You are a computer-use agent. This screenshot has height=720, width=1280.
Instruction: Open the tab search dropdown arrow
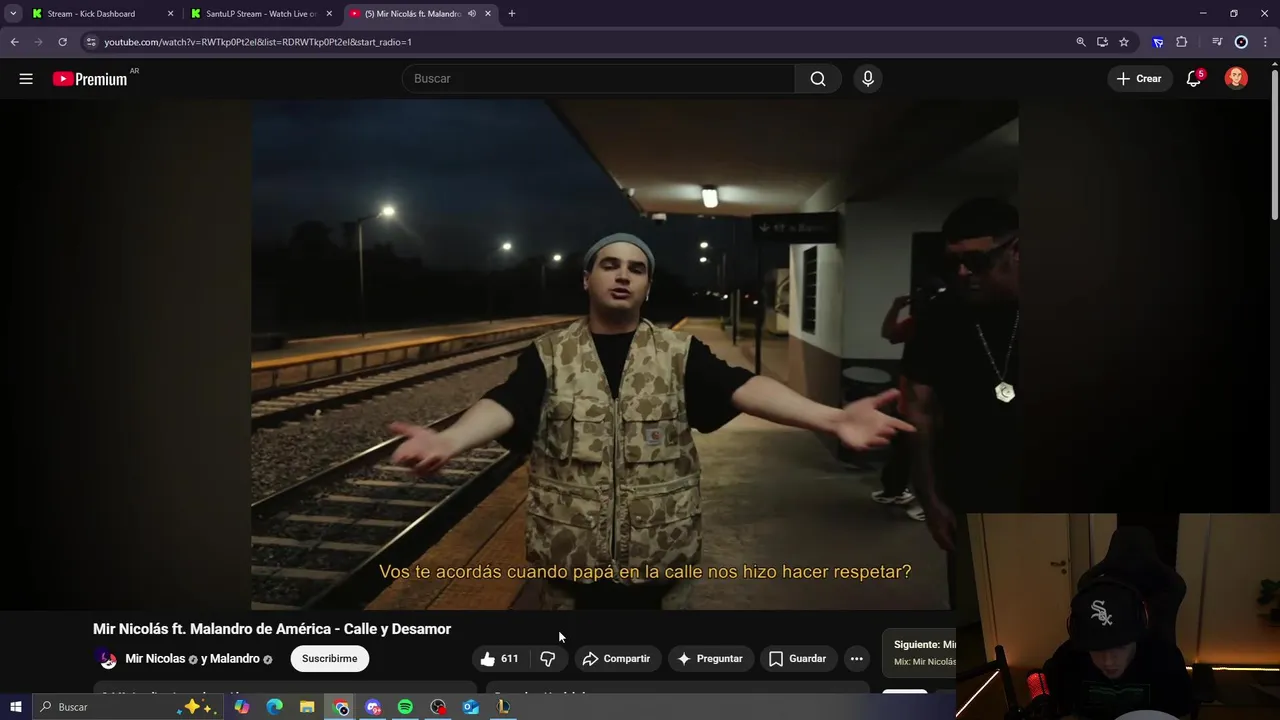click(13, 14)
